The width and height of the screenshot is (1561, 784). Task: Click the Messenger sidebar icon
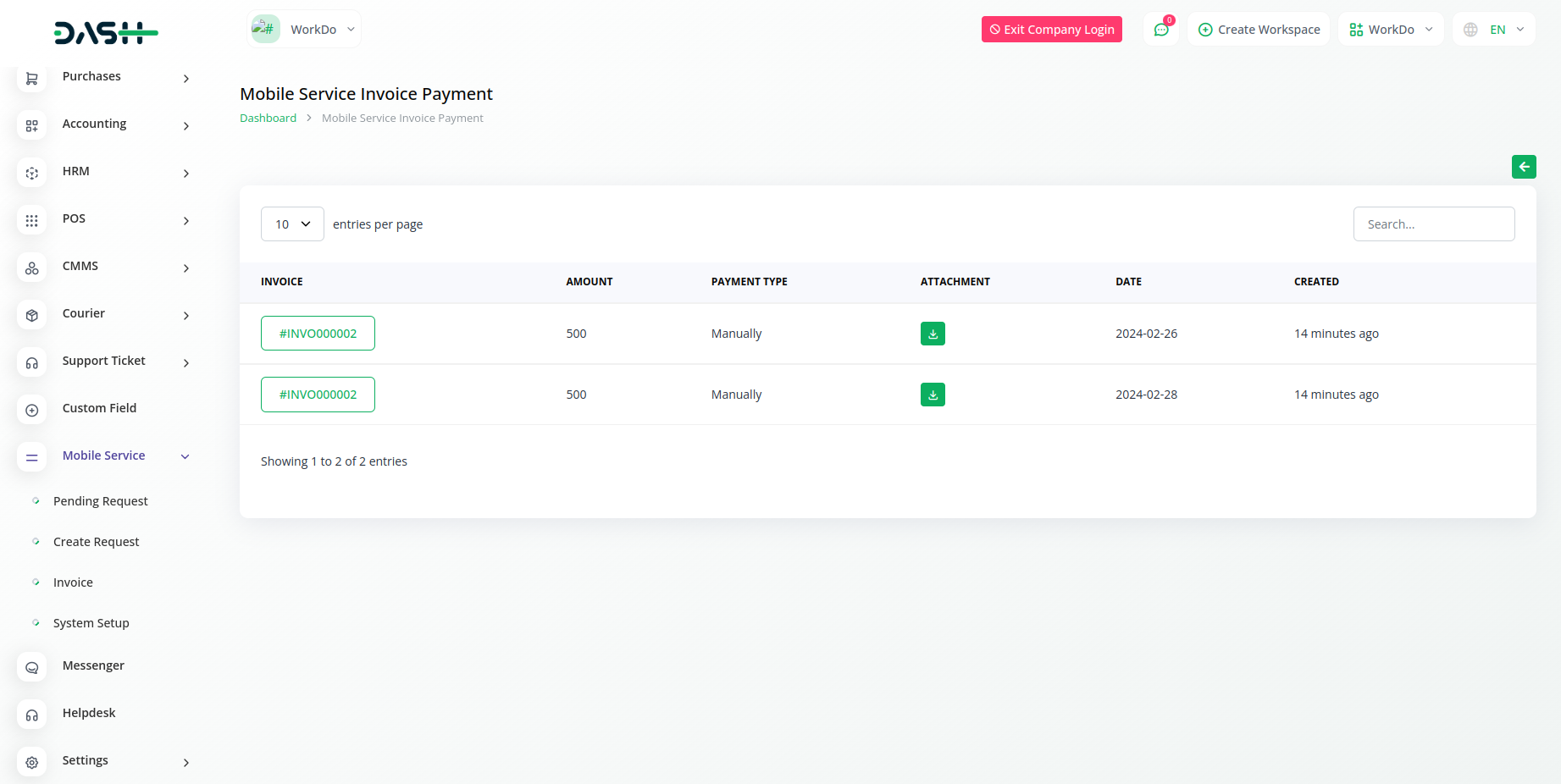[32, 667]
